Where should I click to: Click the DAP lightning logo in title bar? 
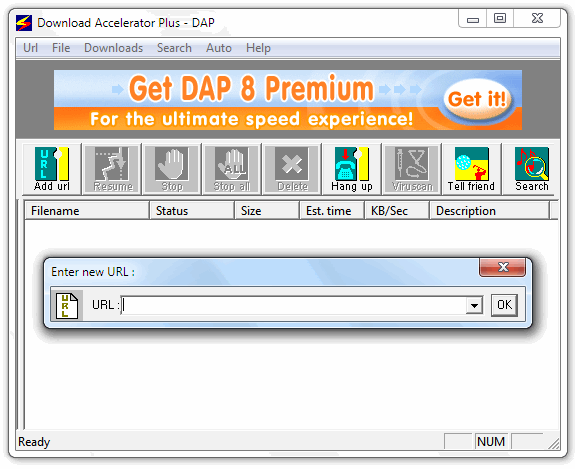pyautogui.click(x=24, y=23)
